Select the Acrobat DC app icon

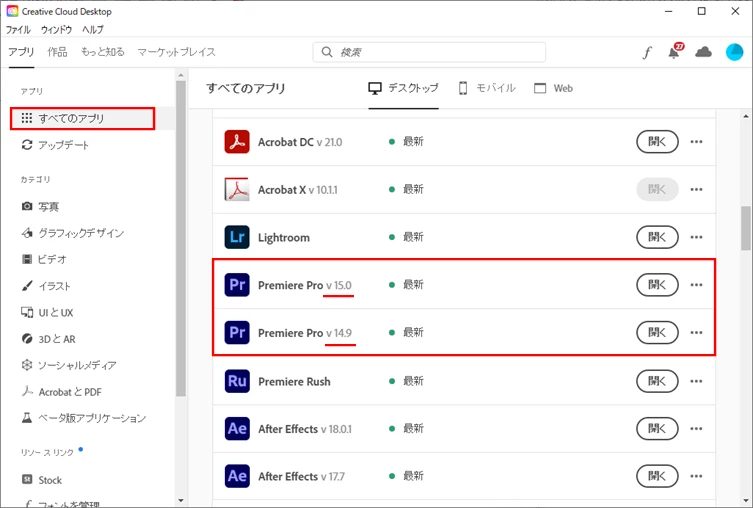tap(237, 142)
